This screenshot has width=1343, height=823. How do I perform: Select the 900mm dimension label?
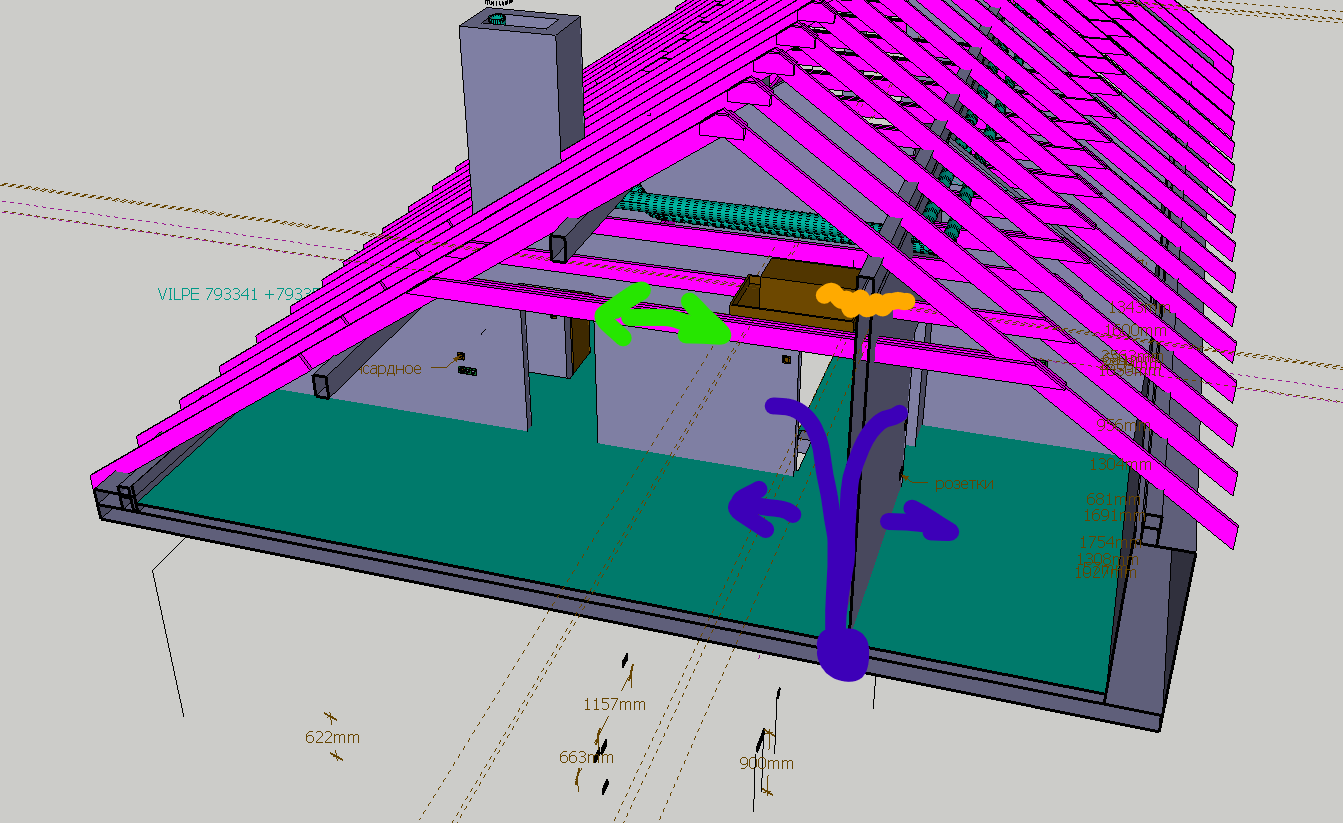(766, 763)
